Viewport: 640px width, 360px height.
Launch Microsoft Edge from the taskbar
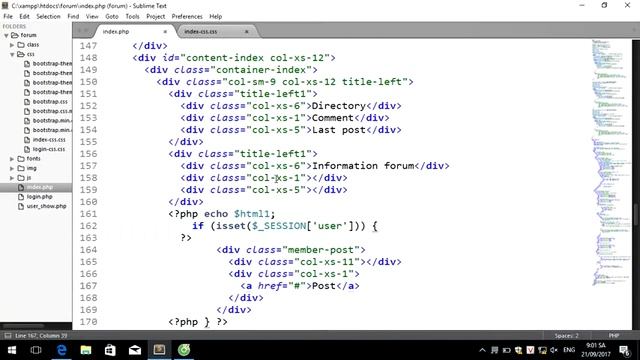[x=61, y=350]
